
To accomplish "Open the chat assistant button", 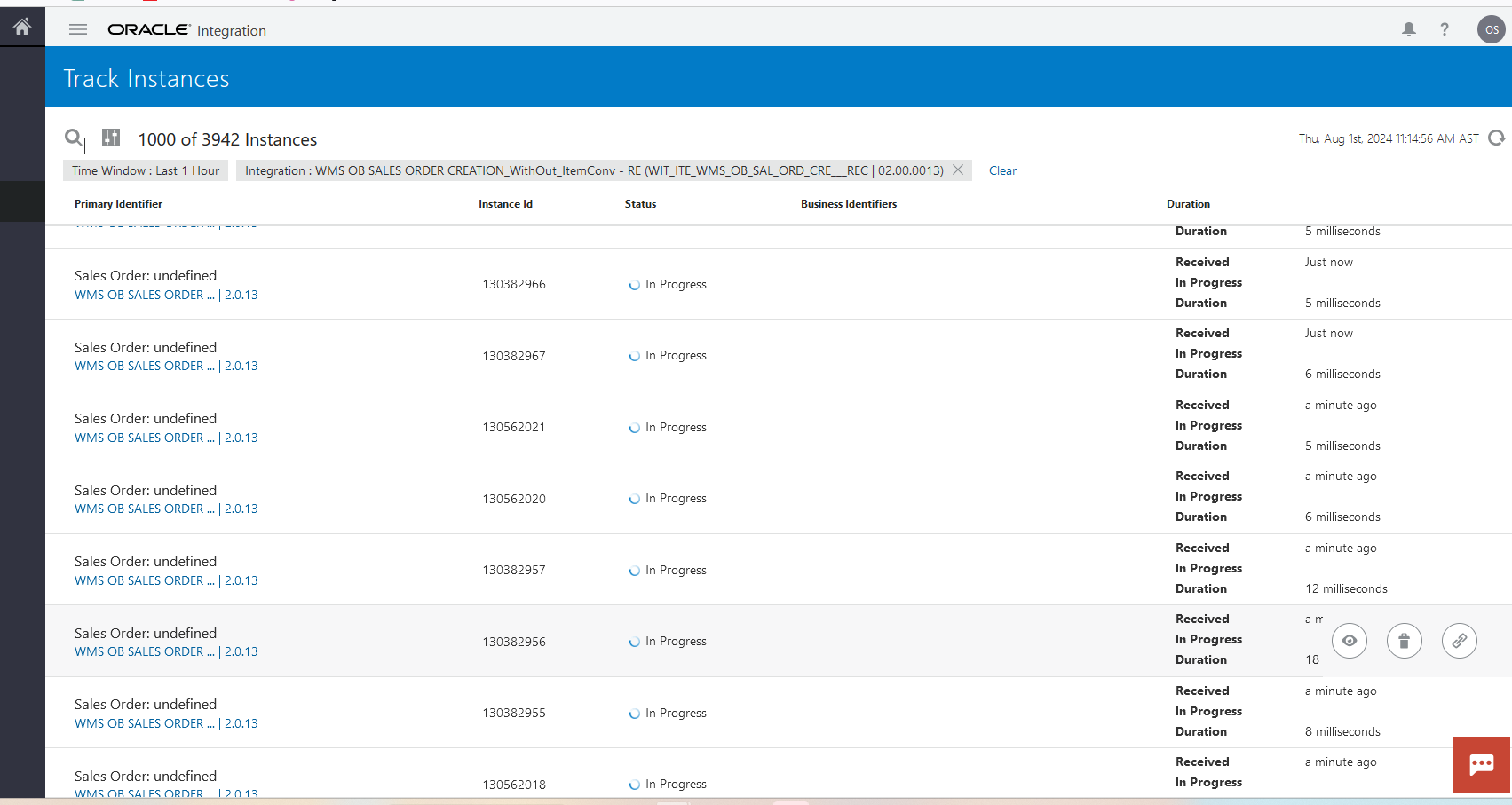I will (1481, 764).
